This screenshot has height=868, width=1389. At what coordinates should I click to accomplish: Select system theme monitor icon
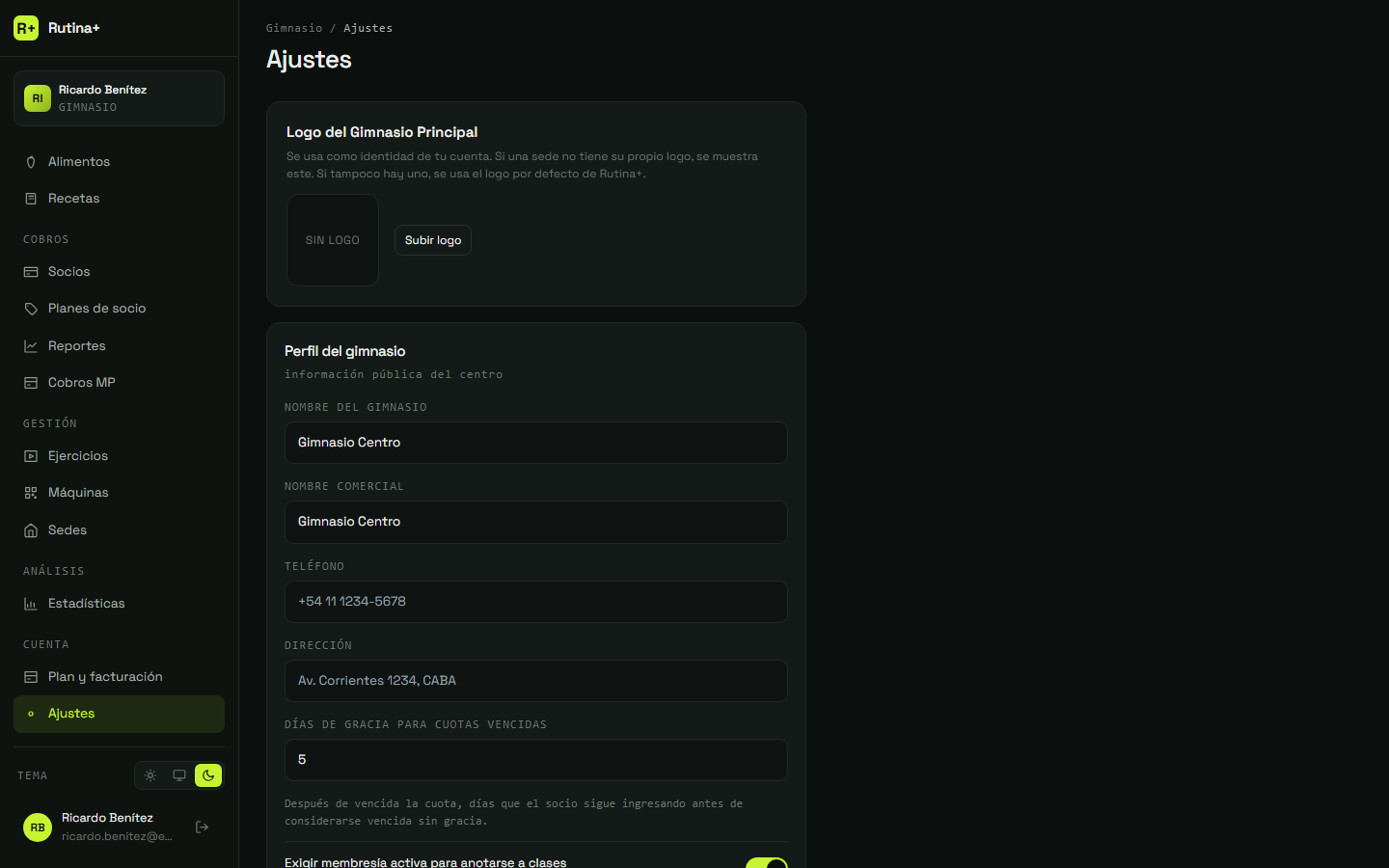tap(179, 775)
